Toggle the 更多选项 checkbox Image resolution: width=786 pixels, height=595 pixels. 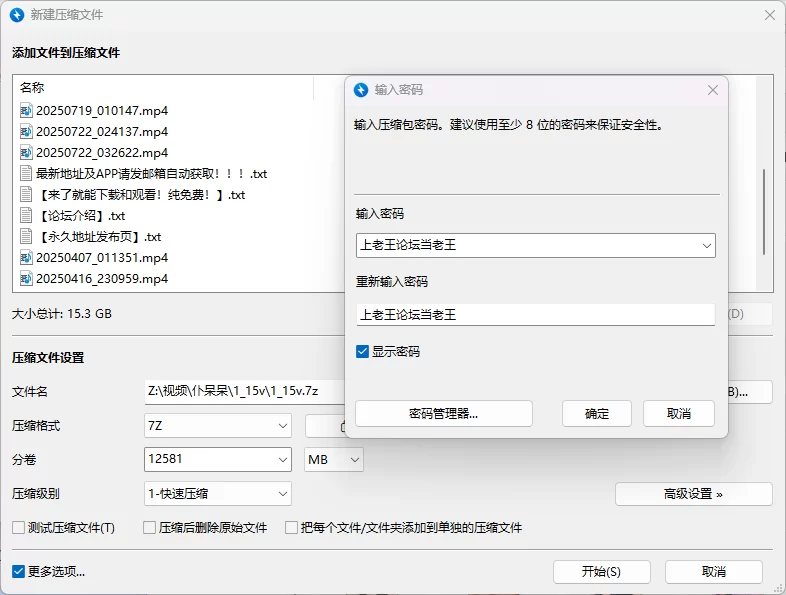(19, 572)
